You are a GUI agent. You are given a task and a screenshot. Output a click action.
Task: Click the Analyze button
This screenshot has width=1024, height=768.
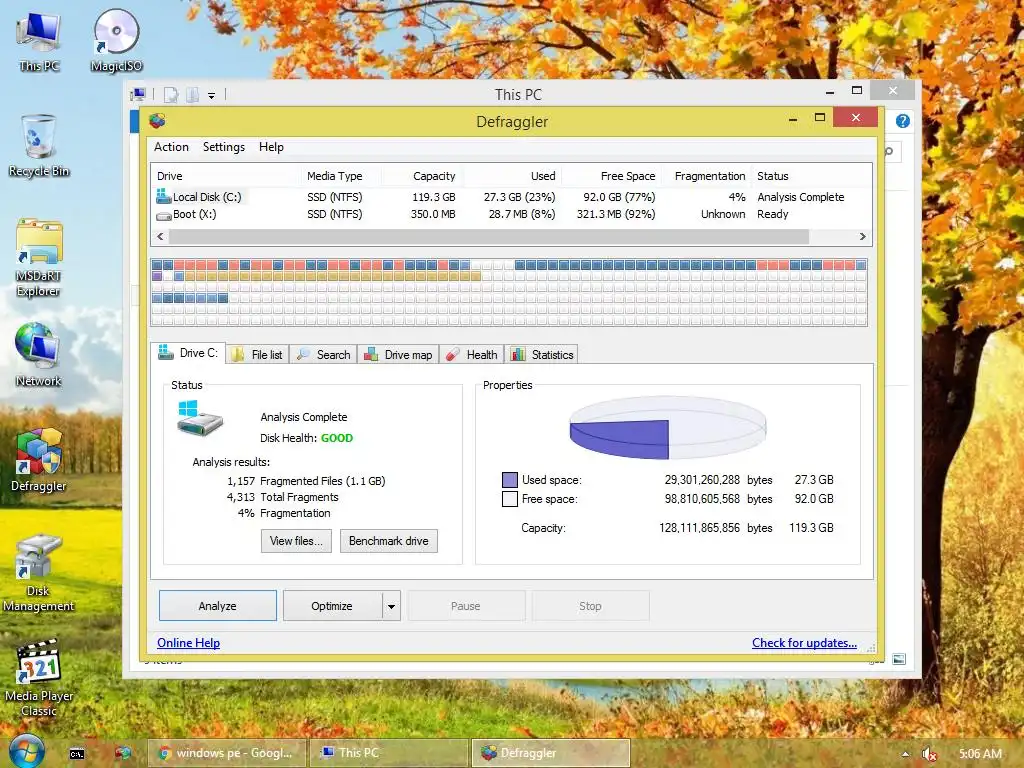click(217, 605)
